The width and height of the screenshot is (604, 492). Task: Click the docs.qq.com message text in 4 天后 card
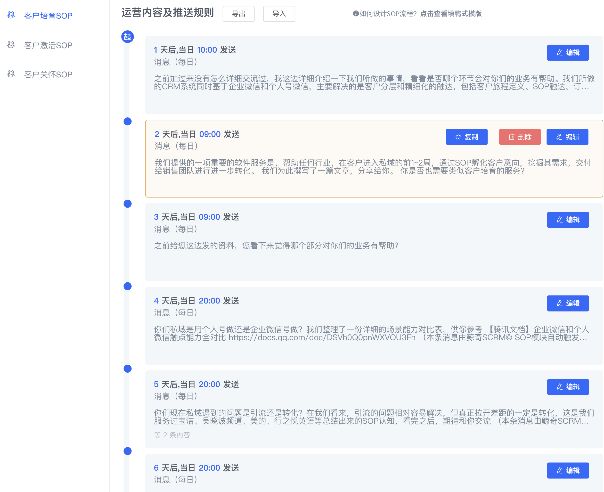click(x=371, y=334)
